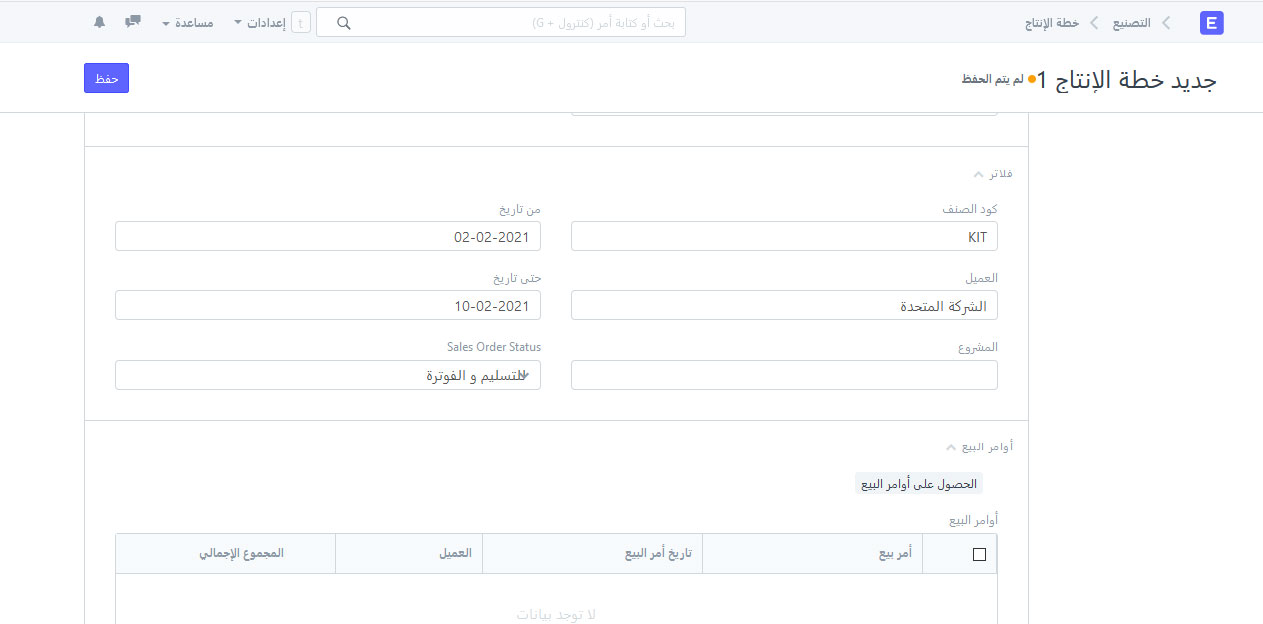Click the upload arrow icon beside إعدادات
Viewport: 1263px width, 624px height.
pyautogui.click(x=300, y=23)
